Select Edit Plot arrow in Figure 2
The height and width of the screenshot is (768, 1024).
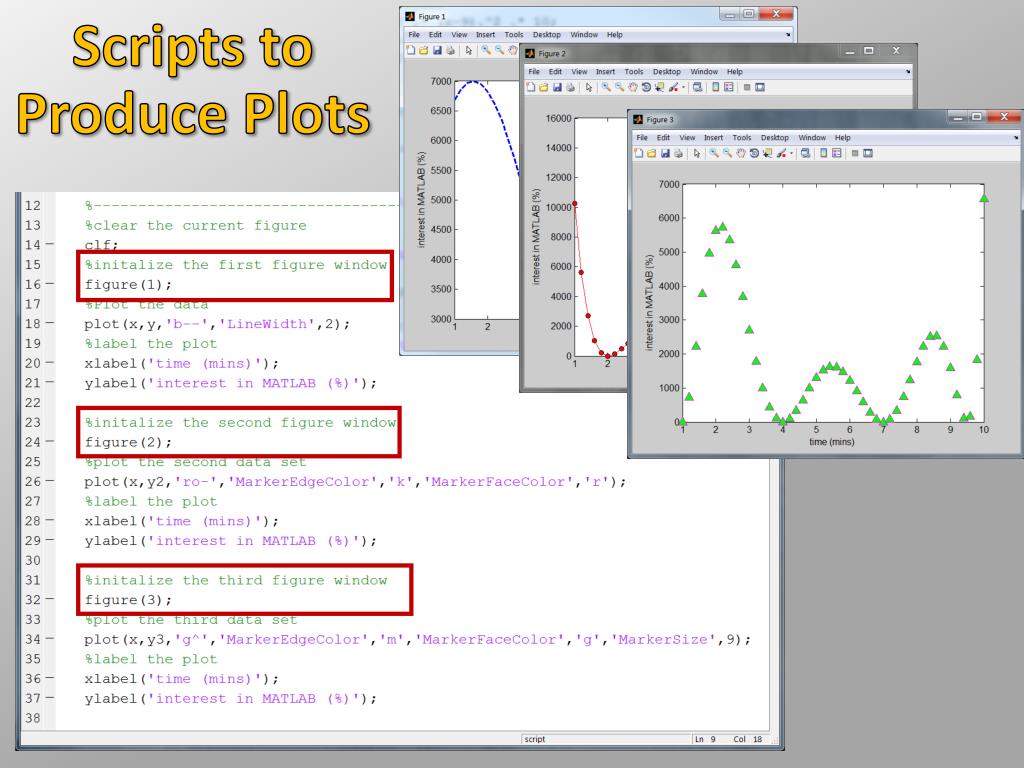tap(589, 87)
